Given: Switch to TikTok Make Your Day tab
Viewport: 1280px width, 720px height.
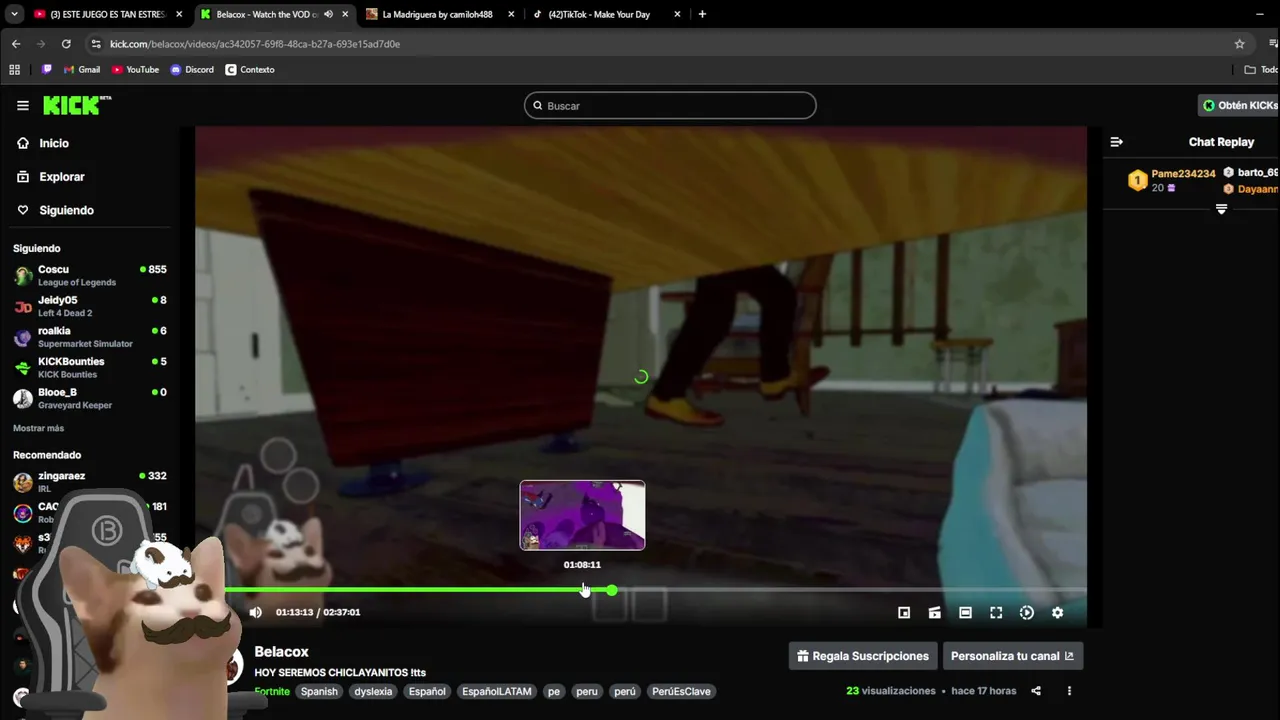Looking at the screenshot, I should (x=606, y=14).
